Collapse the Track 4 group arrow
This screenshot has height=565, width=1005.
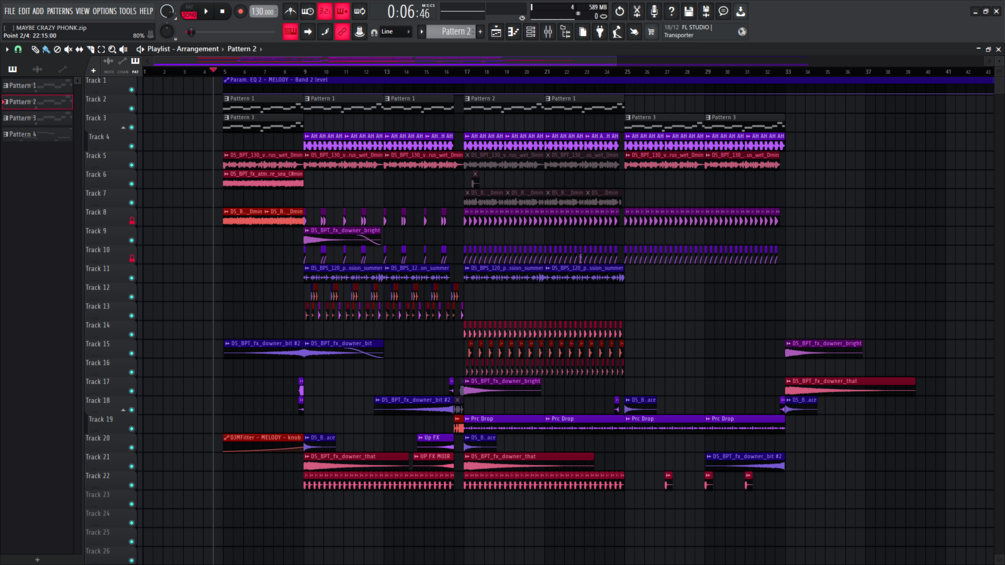coord(123,127)
